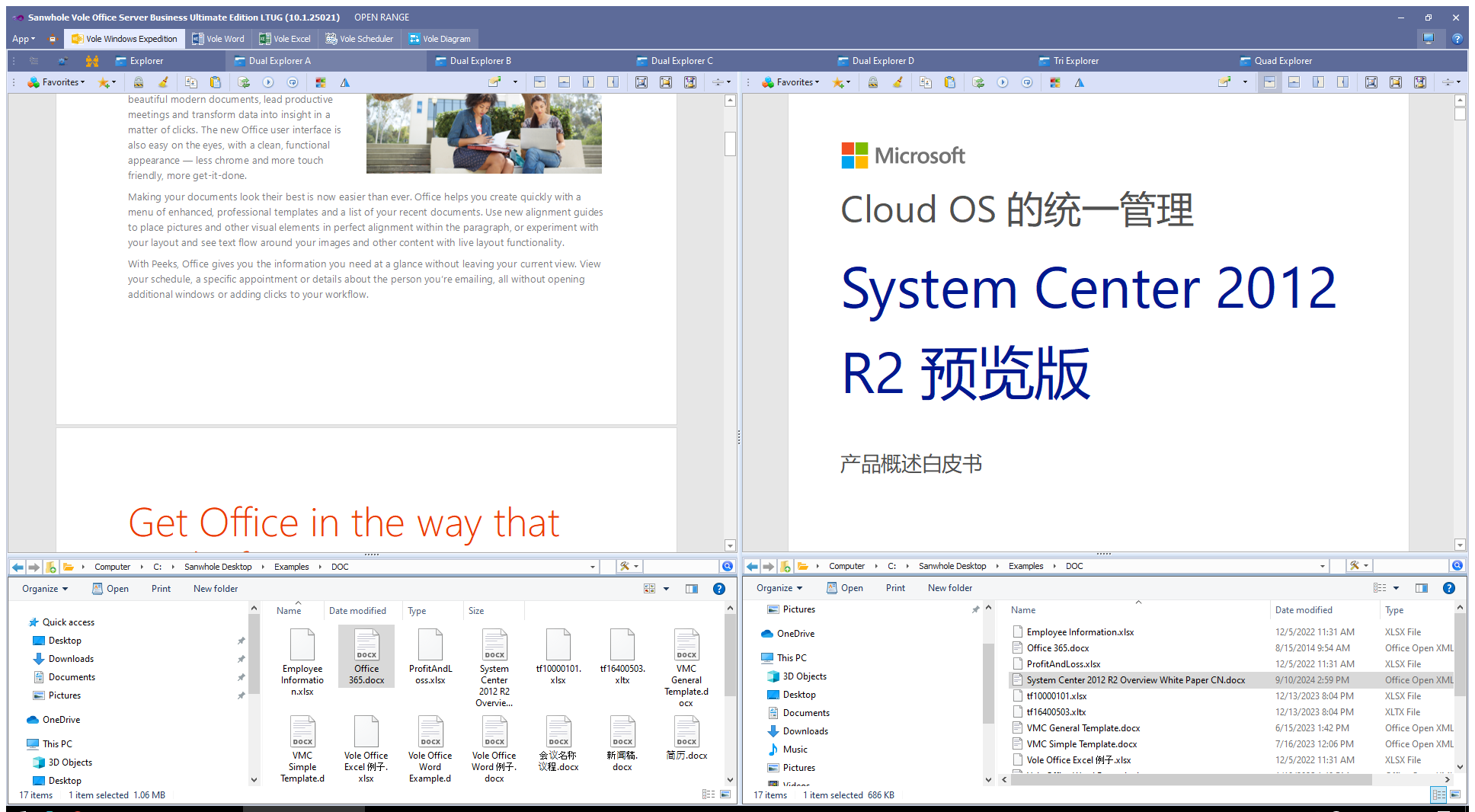1475x812 pixels.
Task: Click the colorful windows icon in right pane toolbar
Action: [x=1055, y=82]
